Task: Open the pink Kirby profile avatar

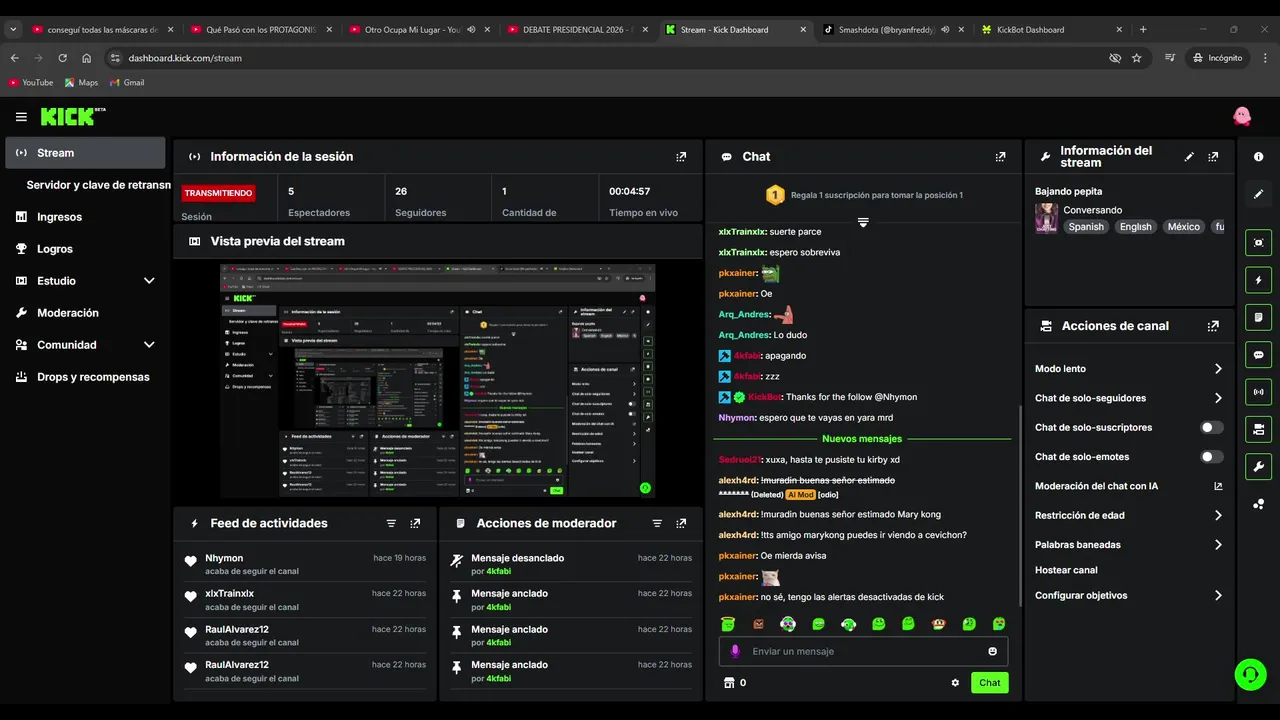Action: 1242,116
